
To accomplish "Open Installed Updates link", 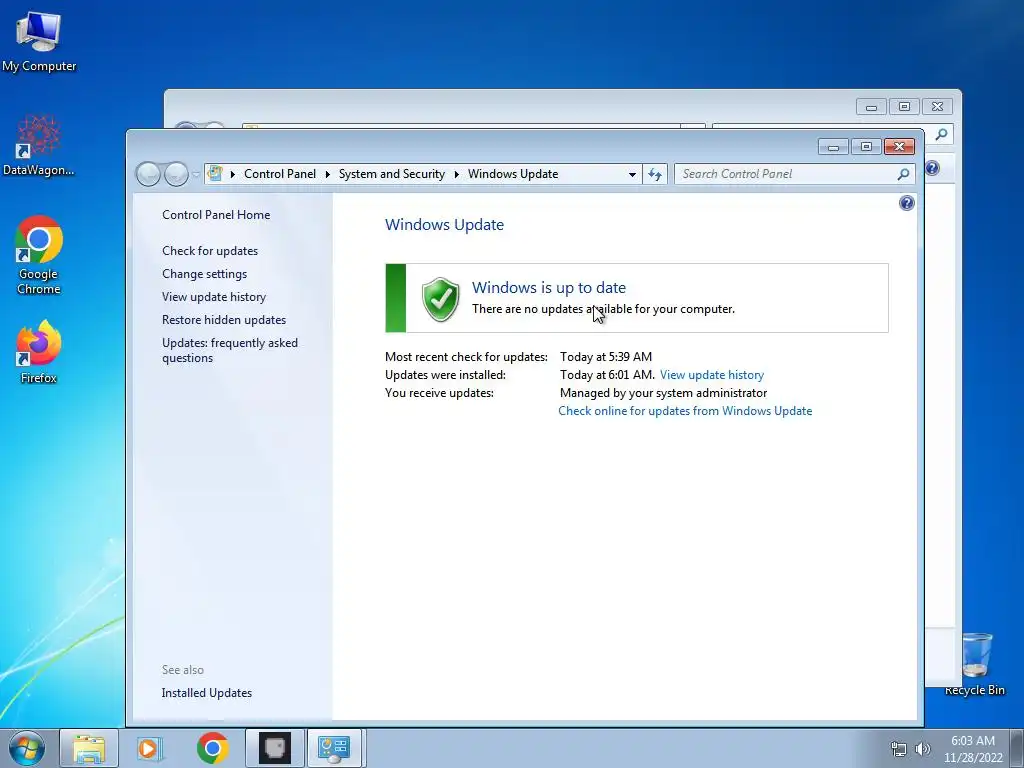I will point(206,693).
